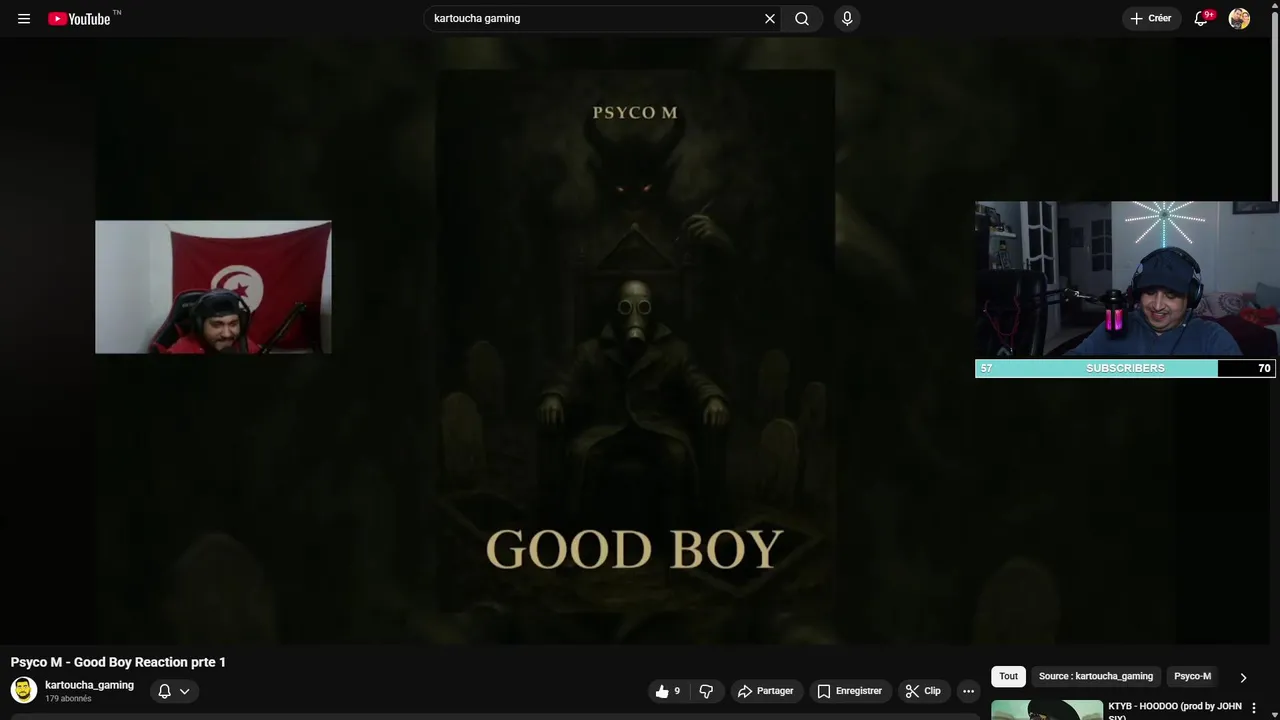Image resolution: width=1280 pixels, height=720 pixels.
Task: Select the Tout filter chip
Action: click(1008, 677)
